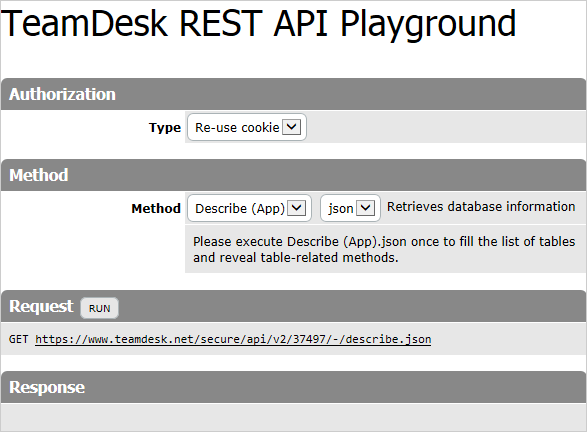Click the GET verb text
This screenshot has width=587, height=432.
18,339
